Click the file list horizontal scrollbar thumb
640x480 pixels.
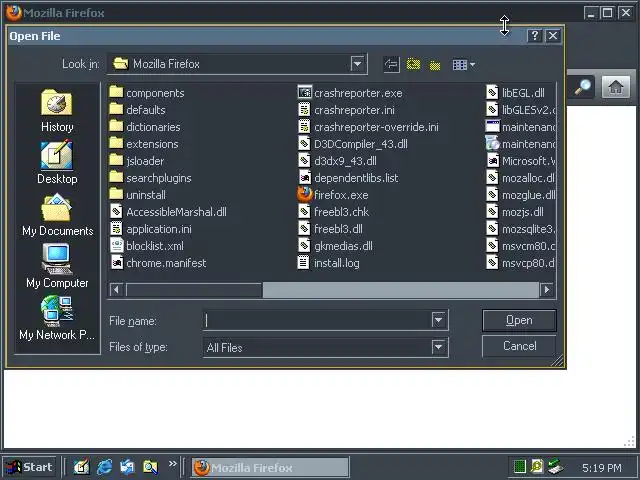pos(194,290)
